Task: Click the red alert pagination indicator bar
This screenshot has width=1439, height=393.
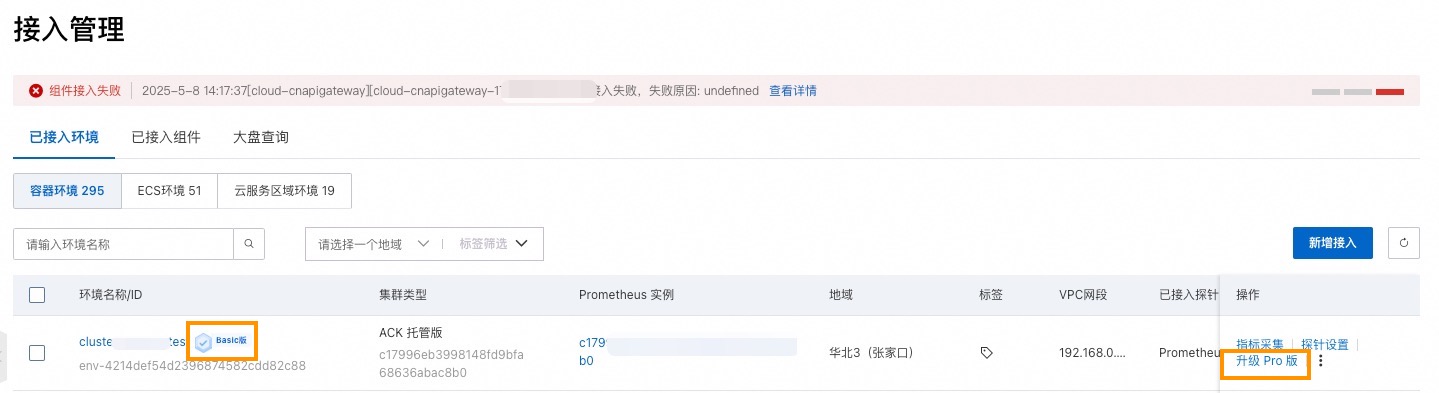Action: 1390,92
